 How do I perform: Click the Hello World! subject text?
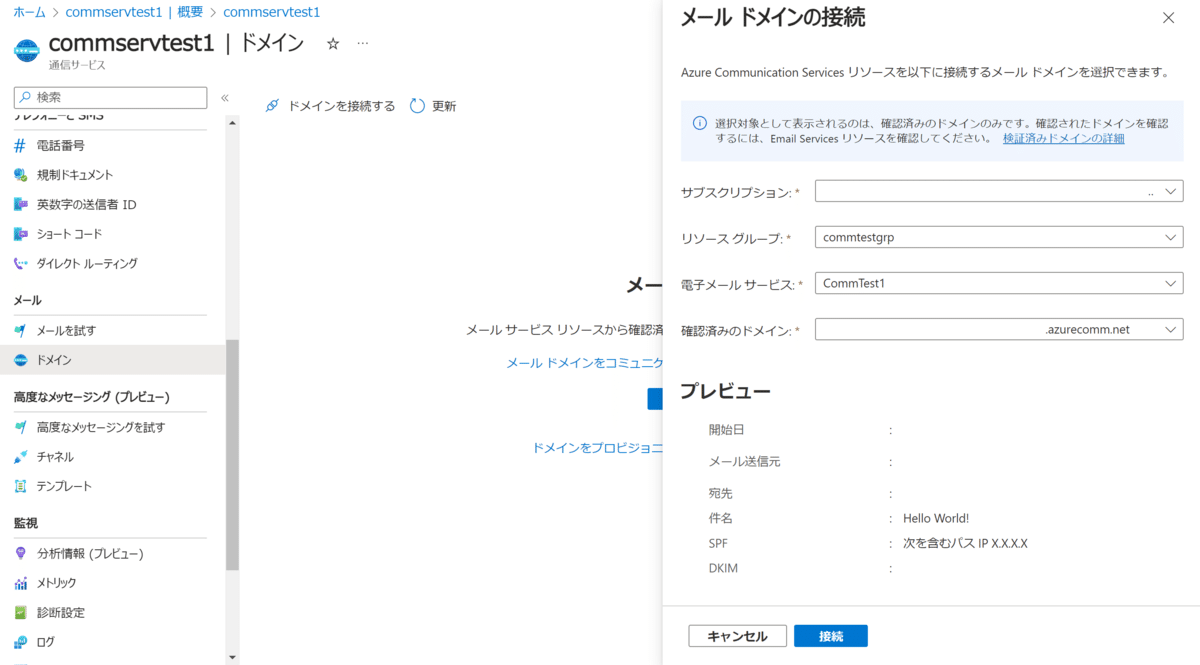[x=936, y=518]
